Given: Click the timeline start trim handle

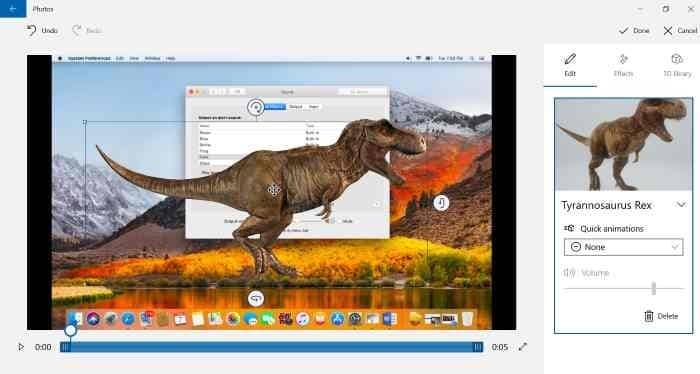Looking at the screenshot, I should tap(65, 347).
